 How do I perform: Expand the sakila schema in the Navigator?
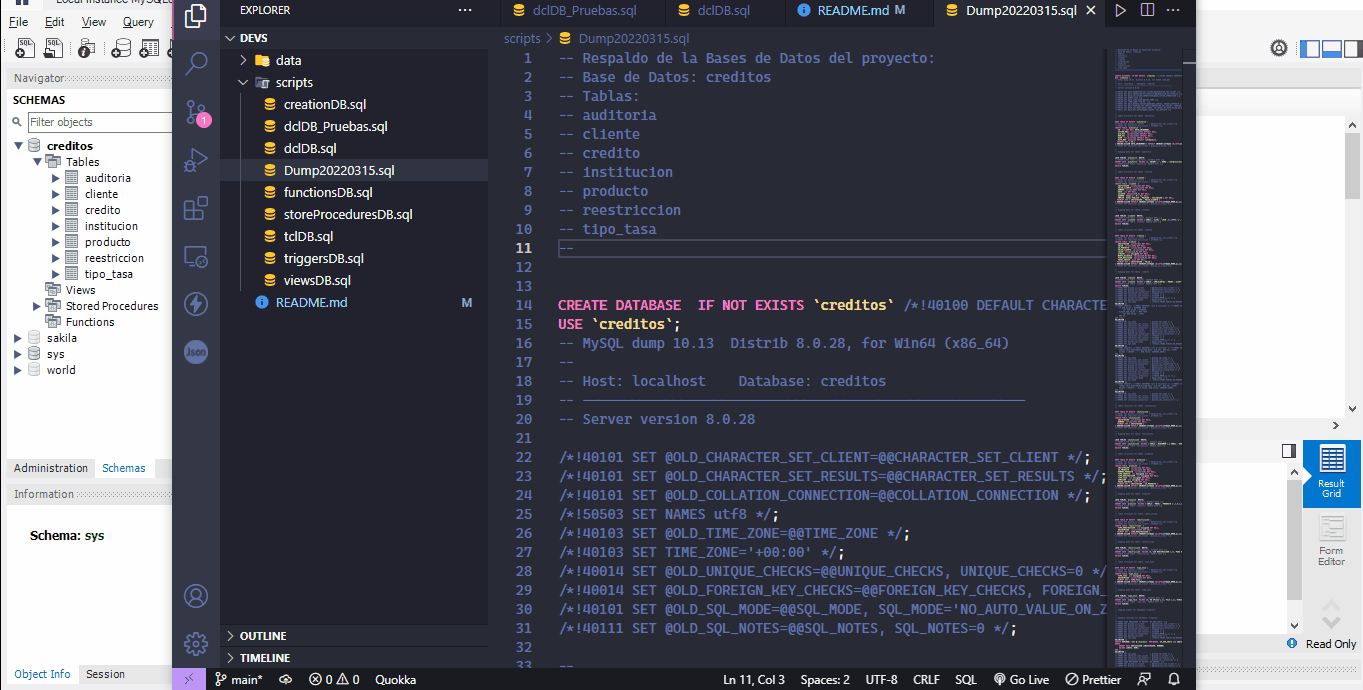click(16, 338)
